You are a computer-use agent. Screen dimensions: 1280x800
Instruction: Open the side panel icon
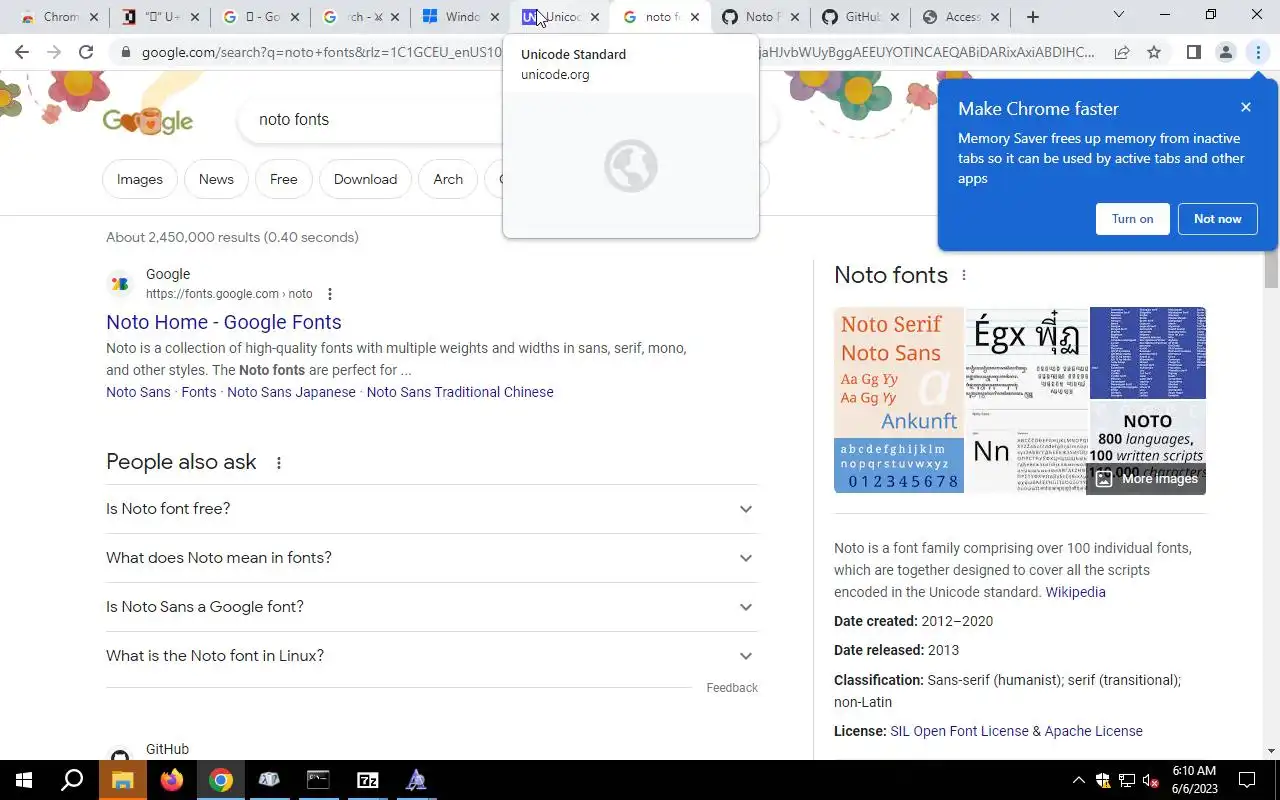click(1193, 52)
